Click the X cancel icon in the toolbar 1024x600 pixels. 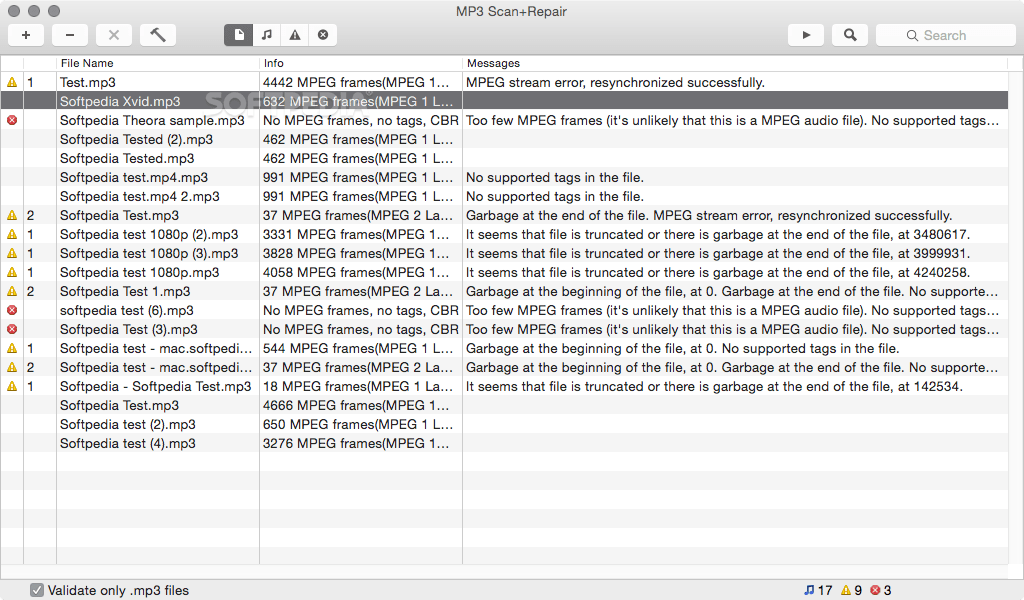[x=113, y=34]
